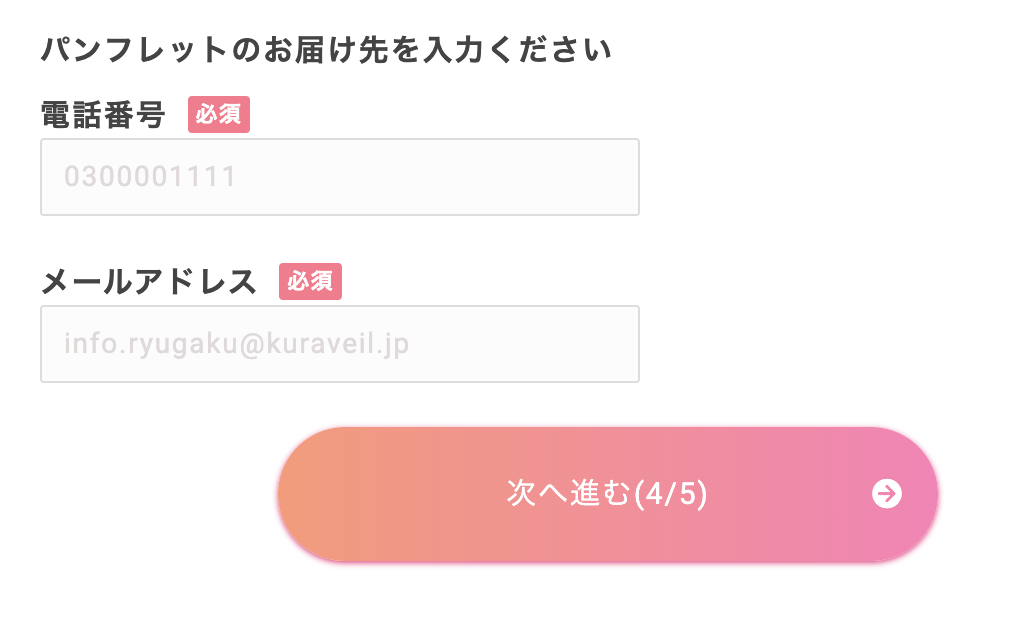The height and width of the screenshot is (638, 1018).
Task: Click the 必須 badge next to 電話番号
Action: point(219,115)
